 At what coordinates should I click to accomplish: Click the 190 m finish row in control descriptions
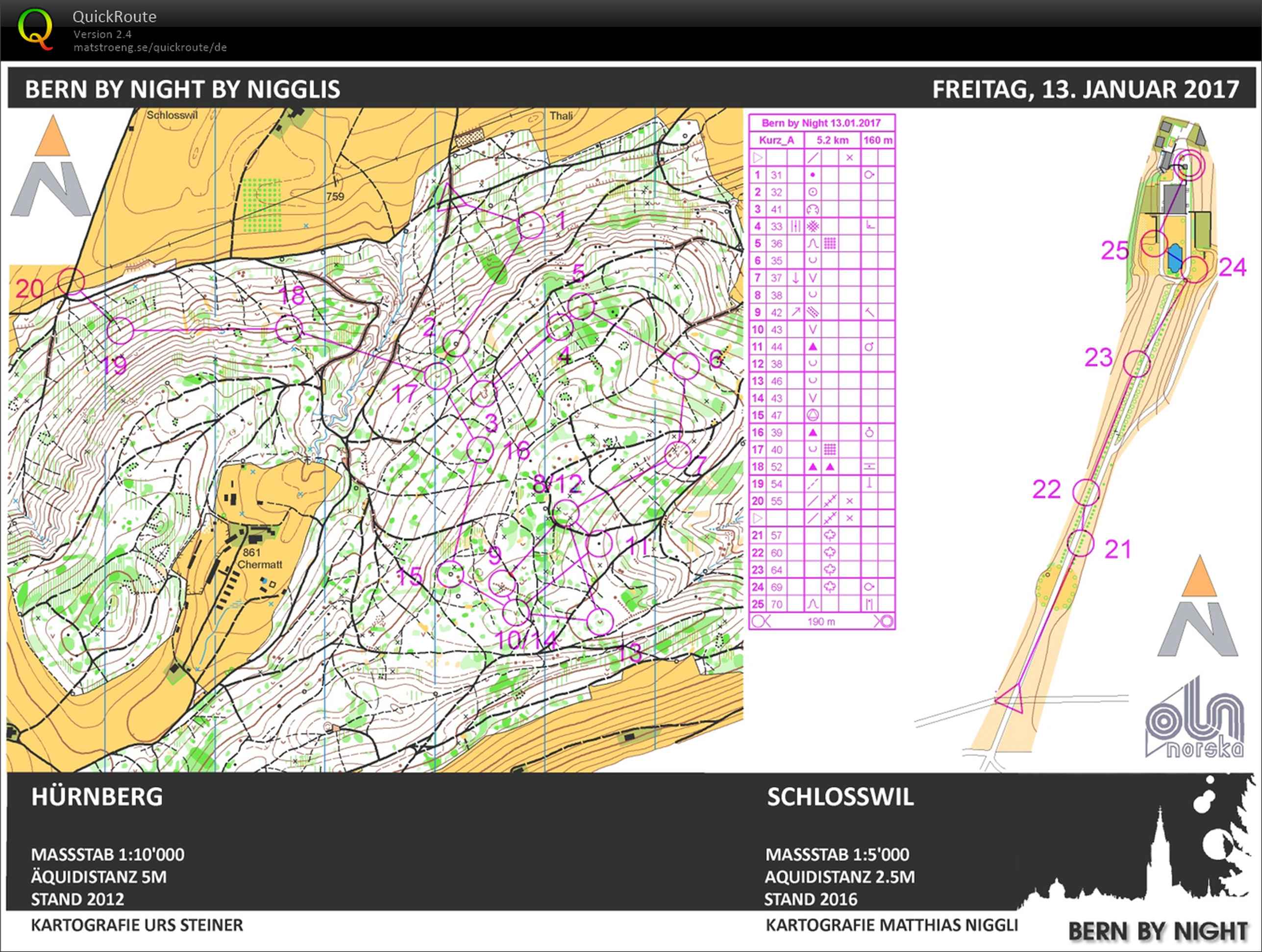(x=821, y=622)
